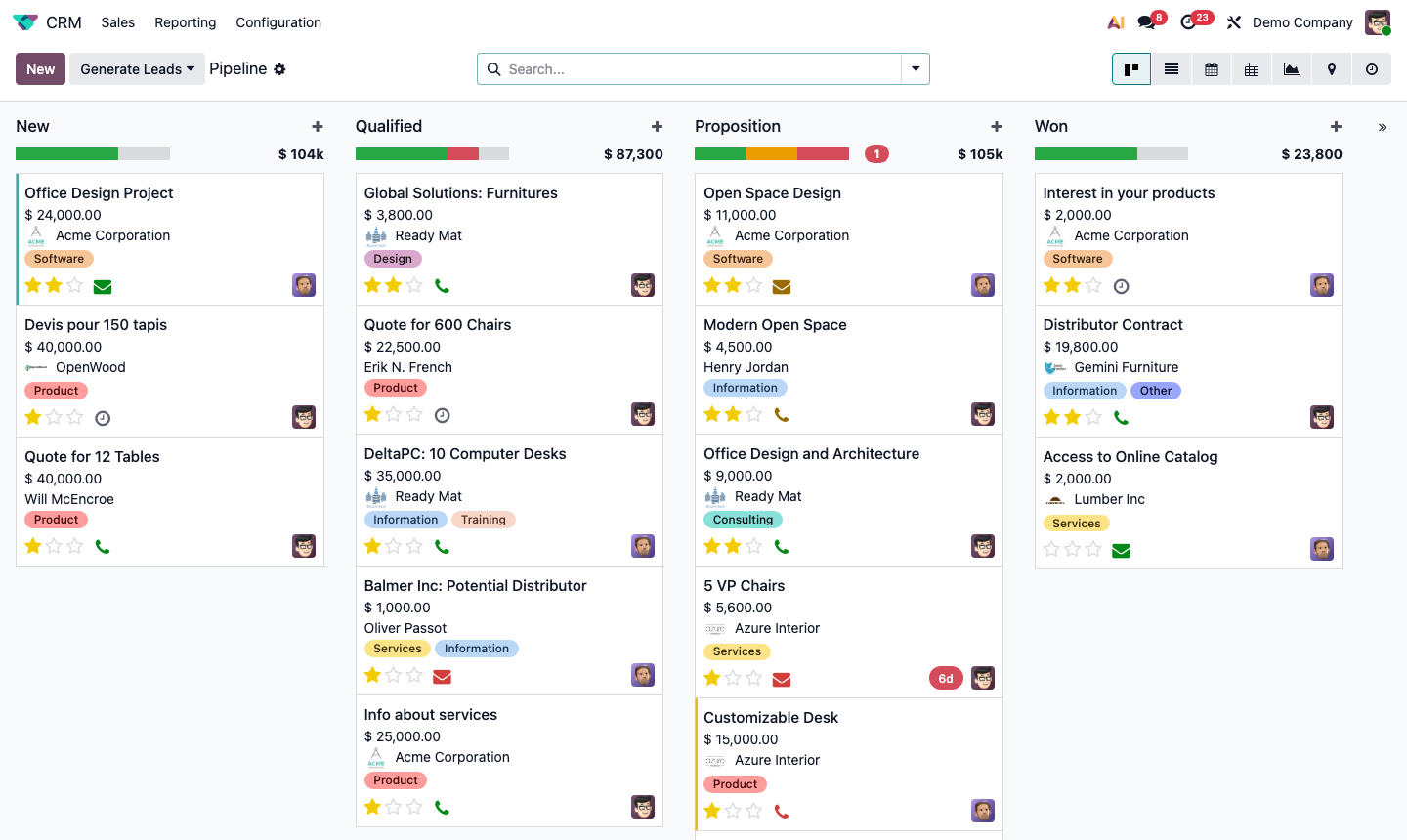The image size is (1407, 840).
Task: Open the search options dropdown arrow
Action: pos(916,68)
